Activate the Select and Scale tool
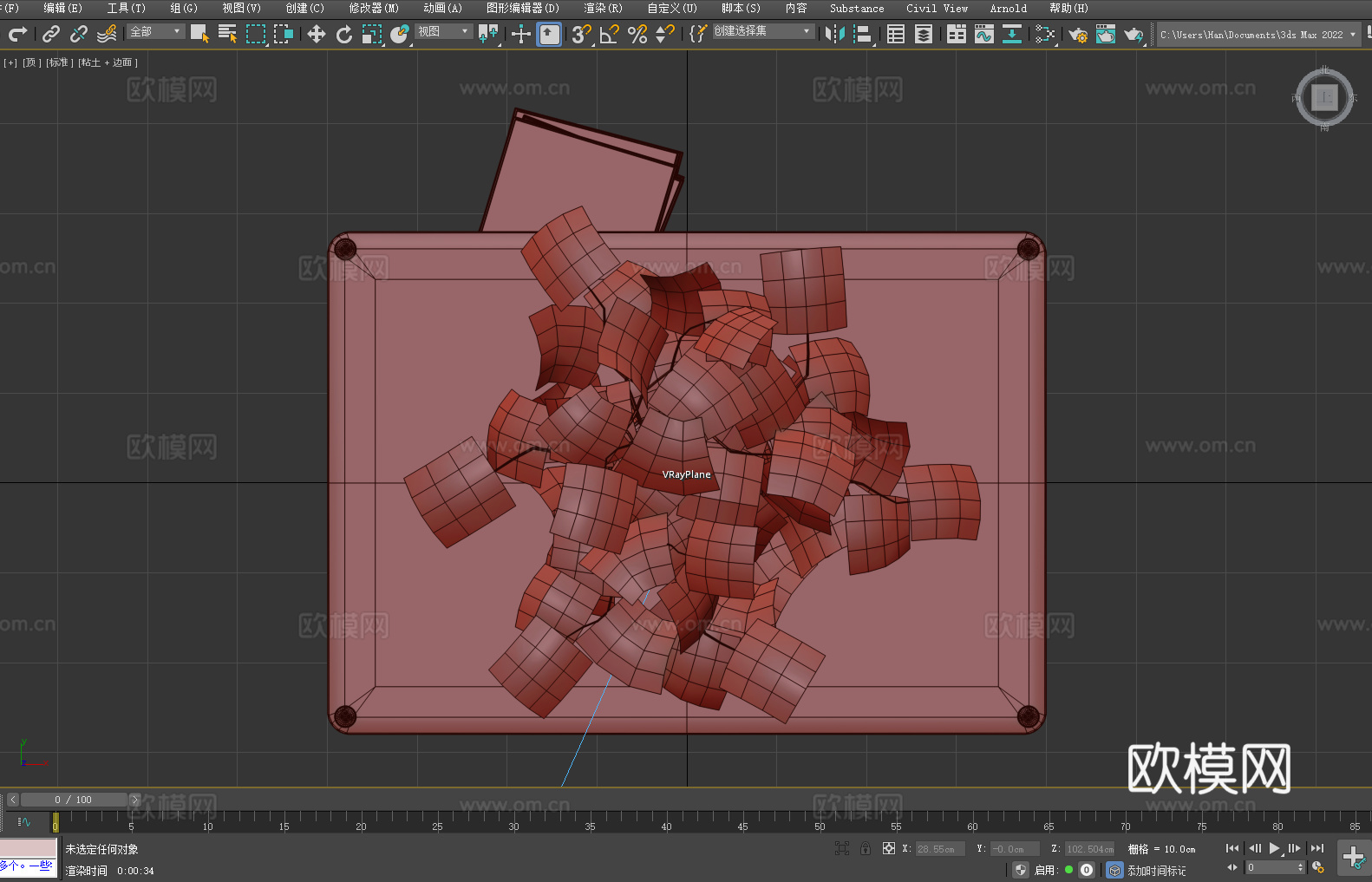 [x=372, y=34]
